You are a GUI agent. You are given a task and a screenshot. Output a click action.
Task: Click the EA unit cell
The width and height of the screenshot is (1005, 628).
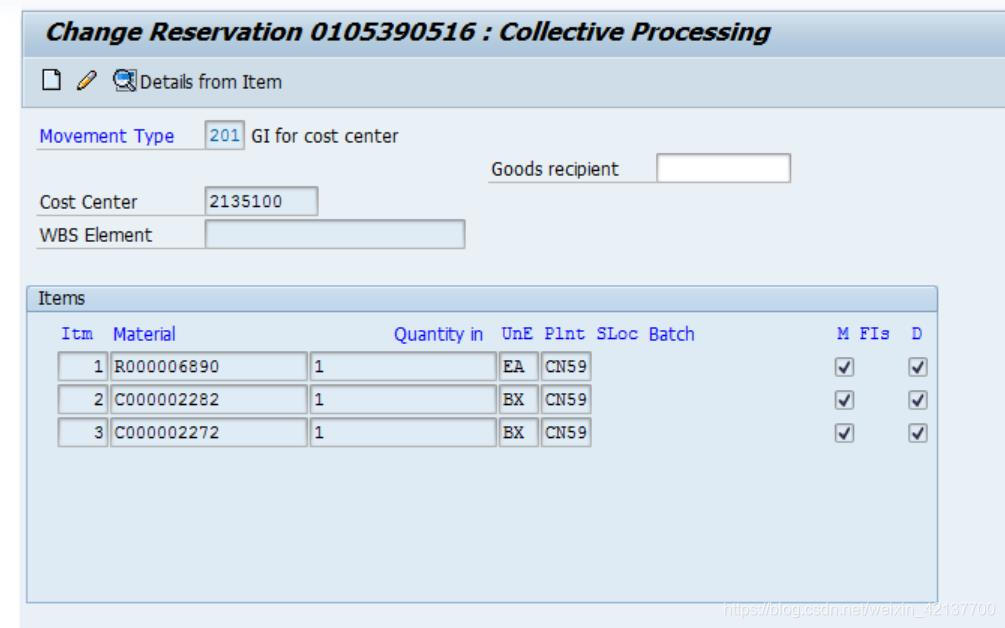point(519,367)
